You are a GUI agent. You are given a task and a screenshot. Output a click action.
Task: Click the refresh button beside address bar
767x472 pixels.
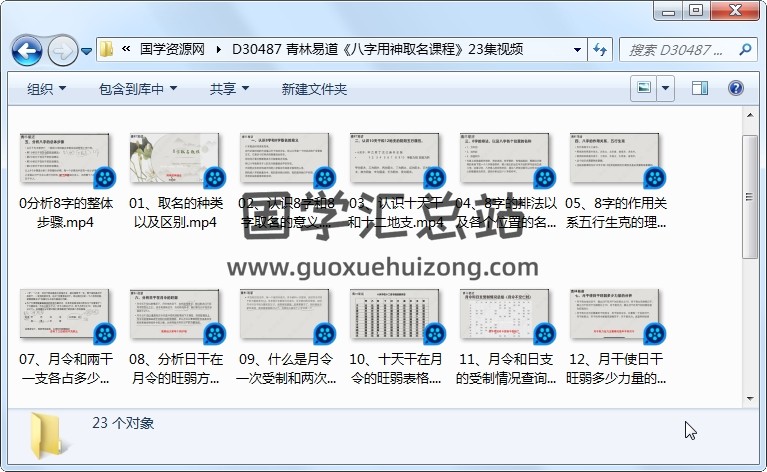click(x=600, y=49)
